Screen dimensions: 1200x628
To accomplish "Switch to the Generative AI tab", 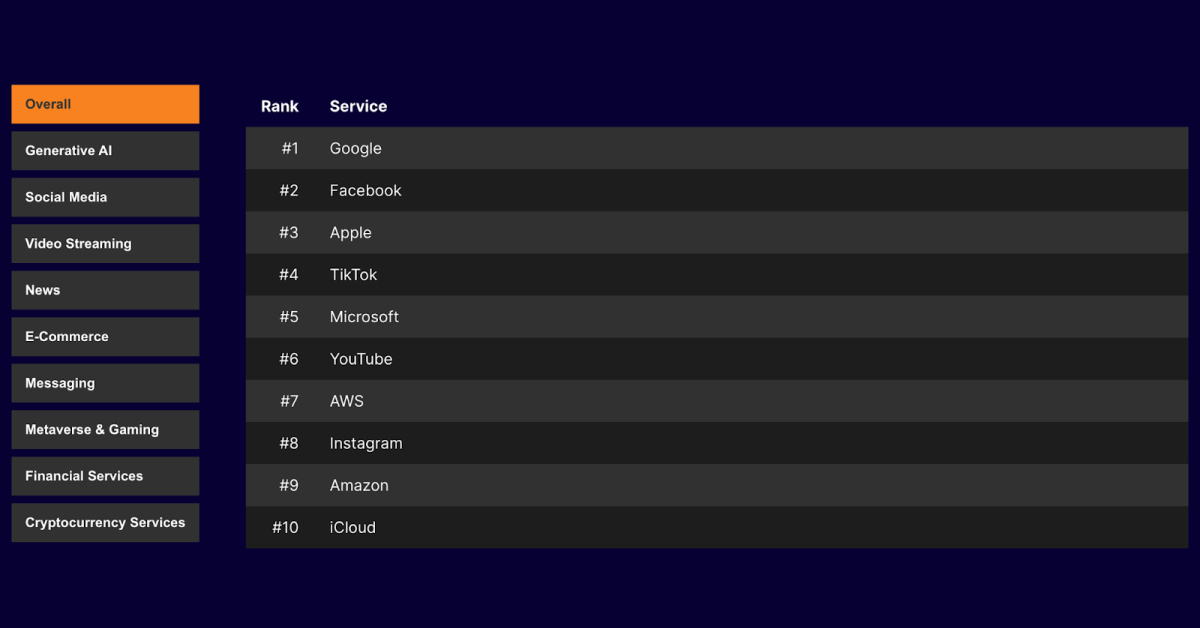I will click(105, 151).
